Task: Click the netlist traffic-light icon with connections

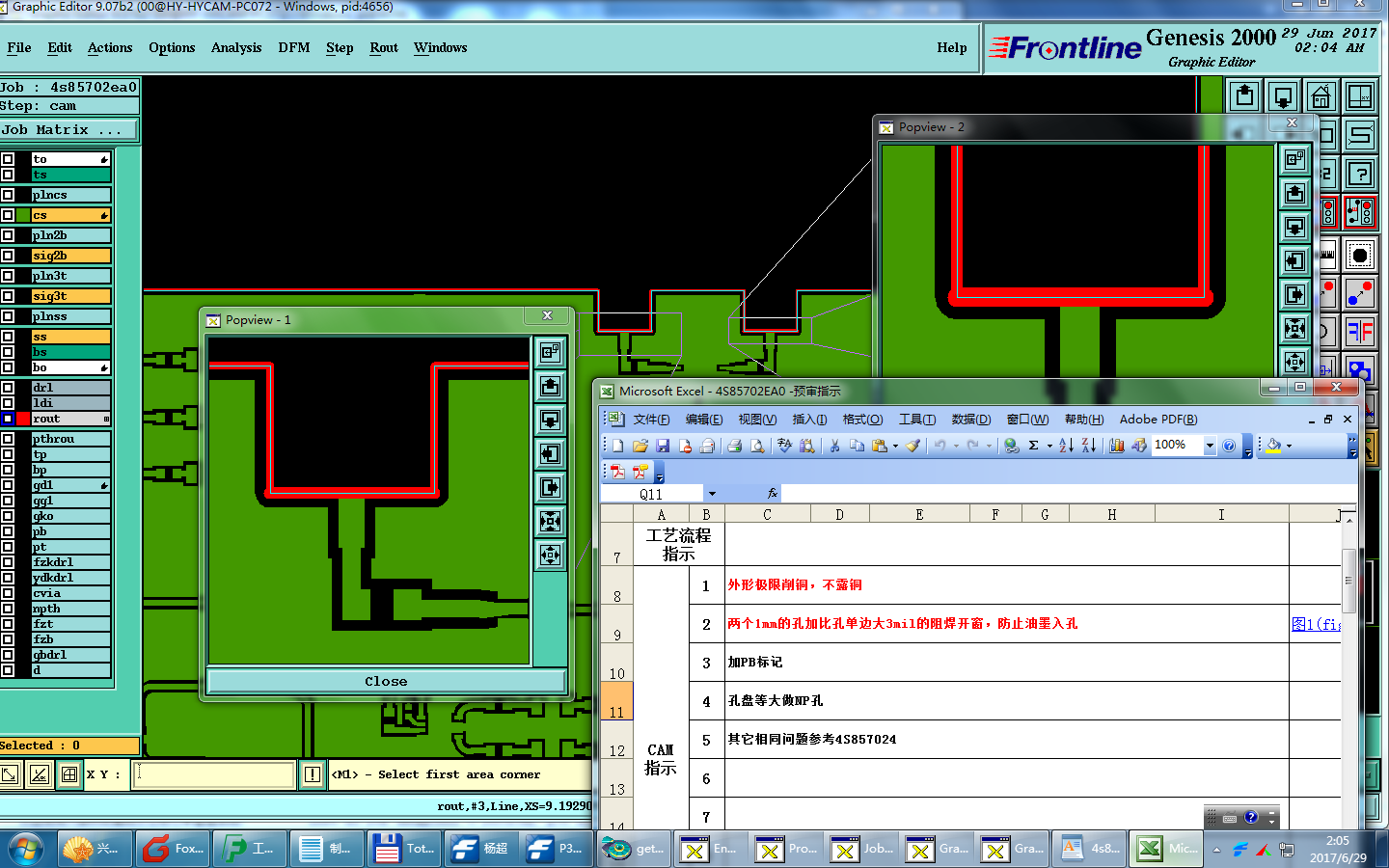Action: click(x=1360, y=212)
